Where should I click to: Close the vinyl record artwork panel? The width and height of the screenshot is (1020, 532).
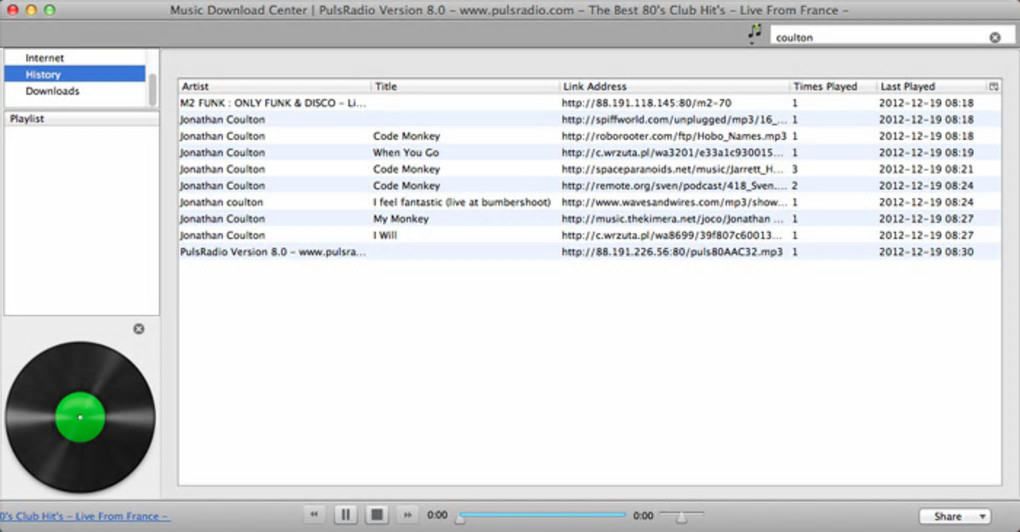click(139, 329)
